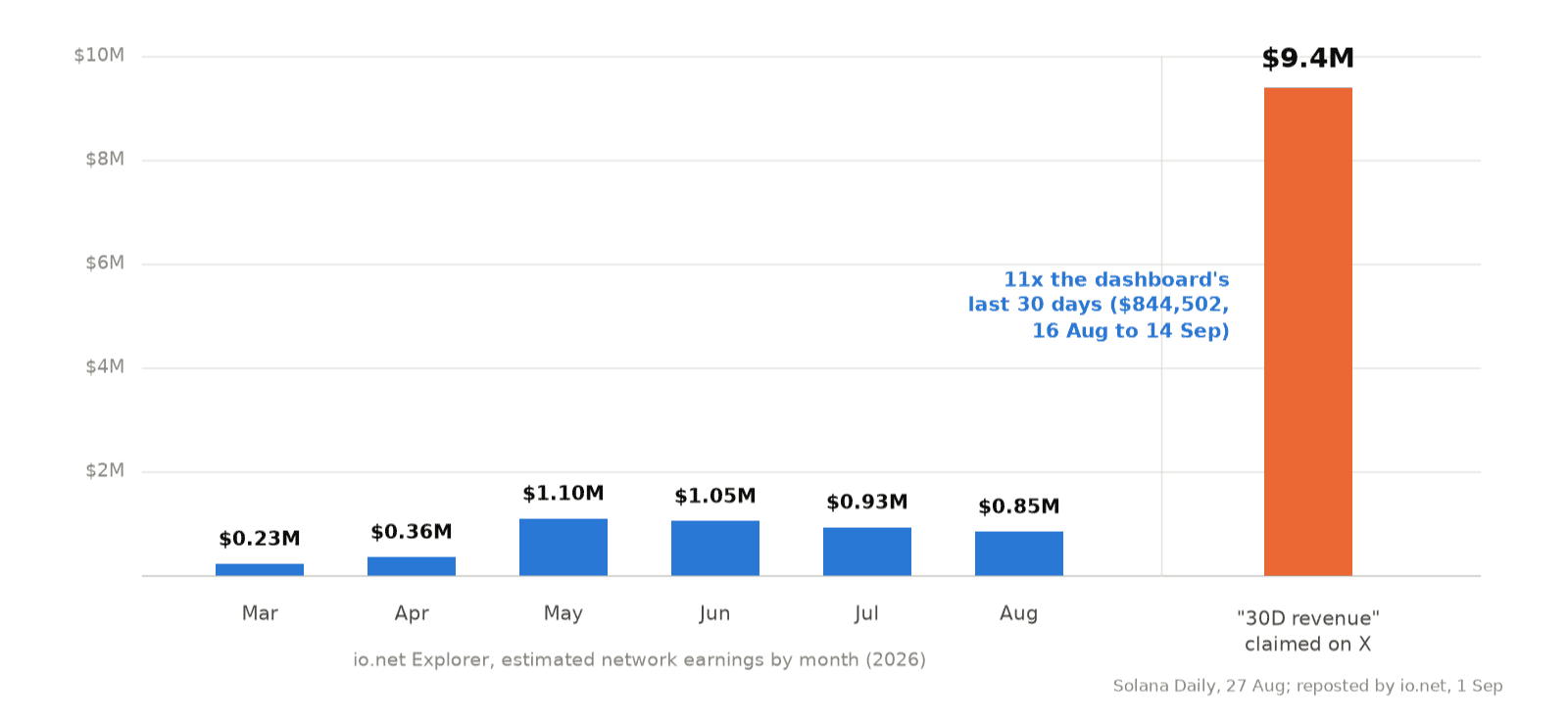Click the $8M y-axis tick label
This screenshot has width=1568, height=721.
coord(105,159)
